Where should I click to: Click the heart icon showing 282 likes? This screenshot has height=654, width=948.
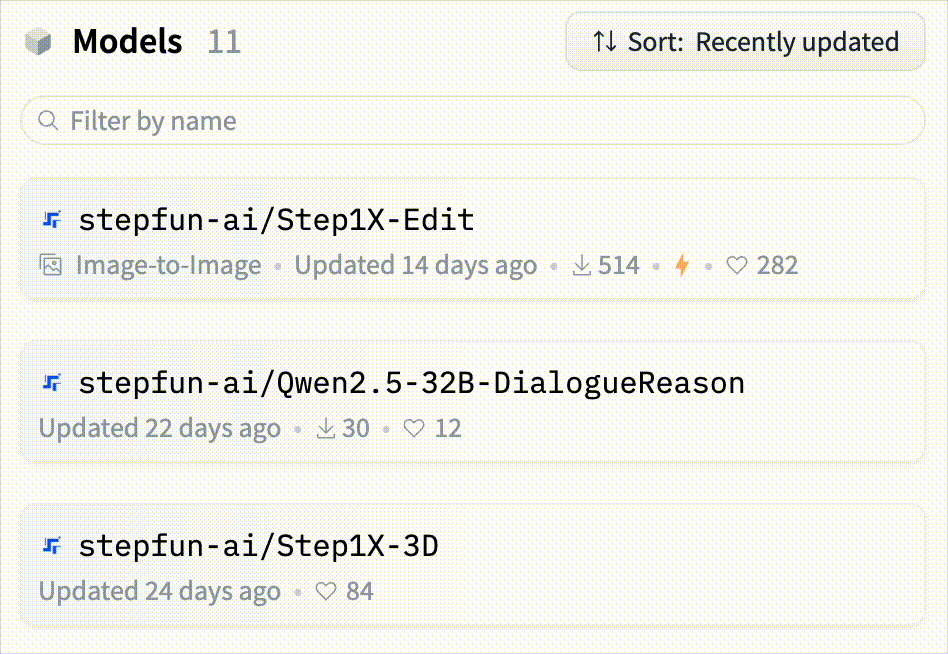[737, 266]
